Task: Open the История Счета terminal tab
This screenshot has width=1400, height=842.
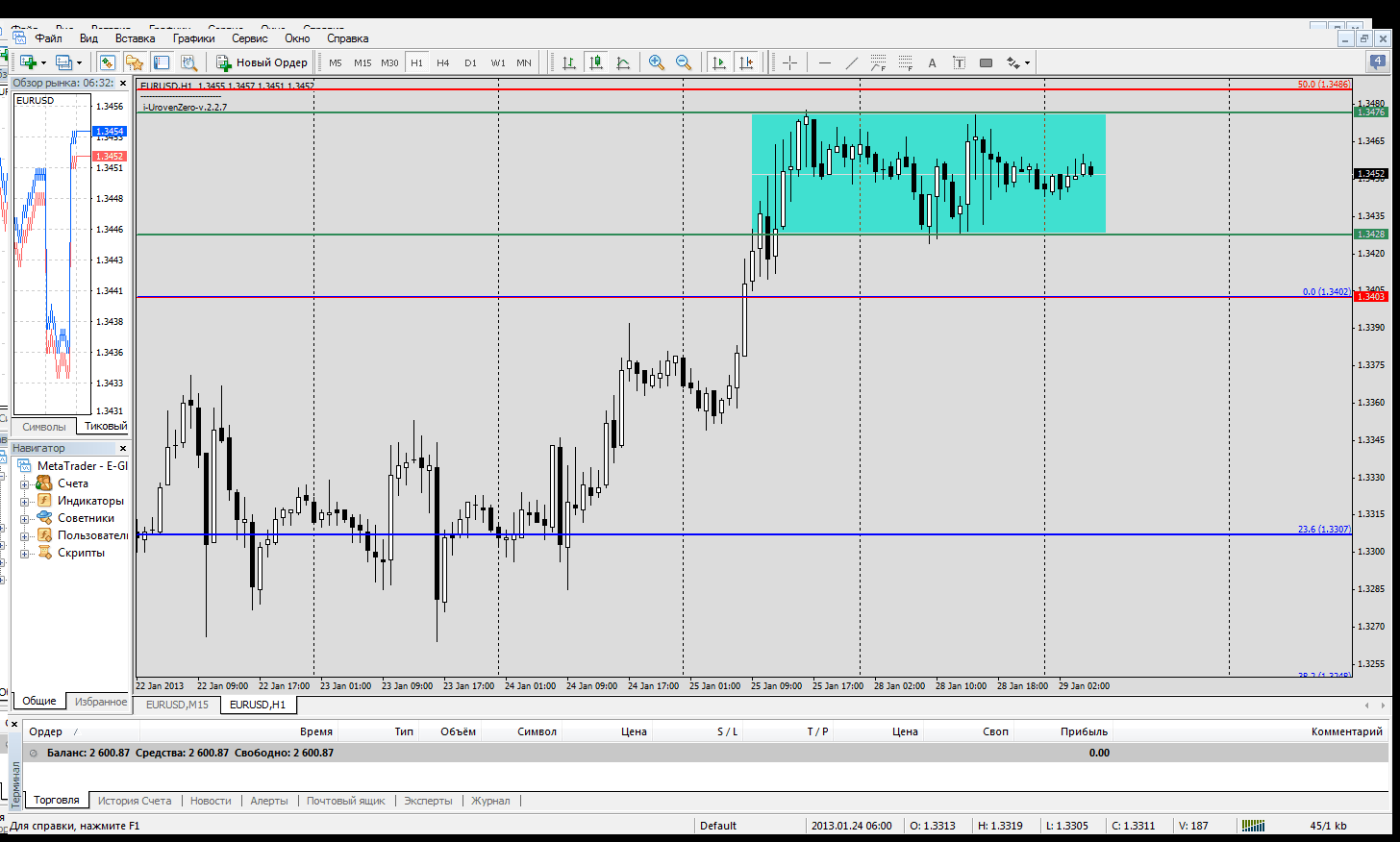Action: 134,801
